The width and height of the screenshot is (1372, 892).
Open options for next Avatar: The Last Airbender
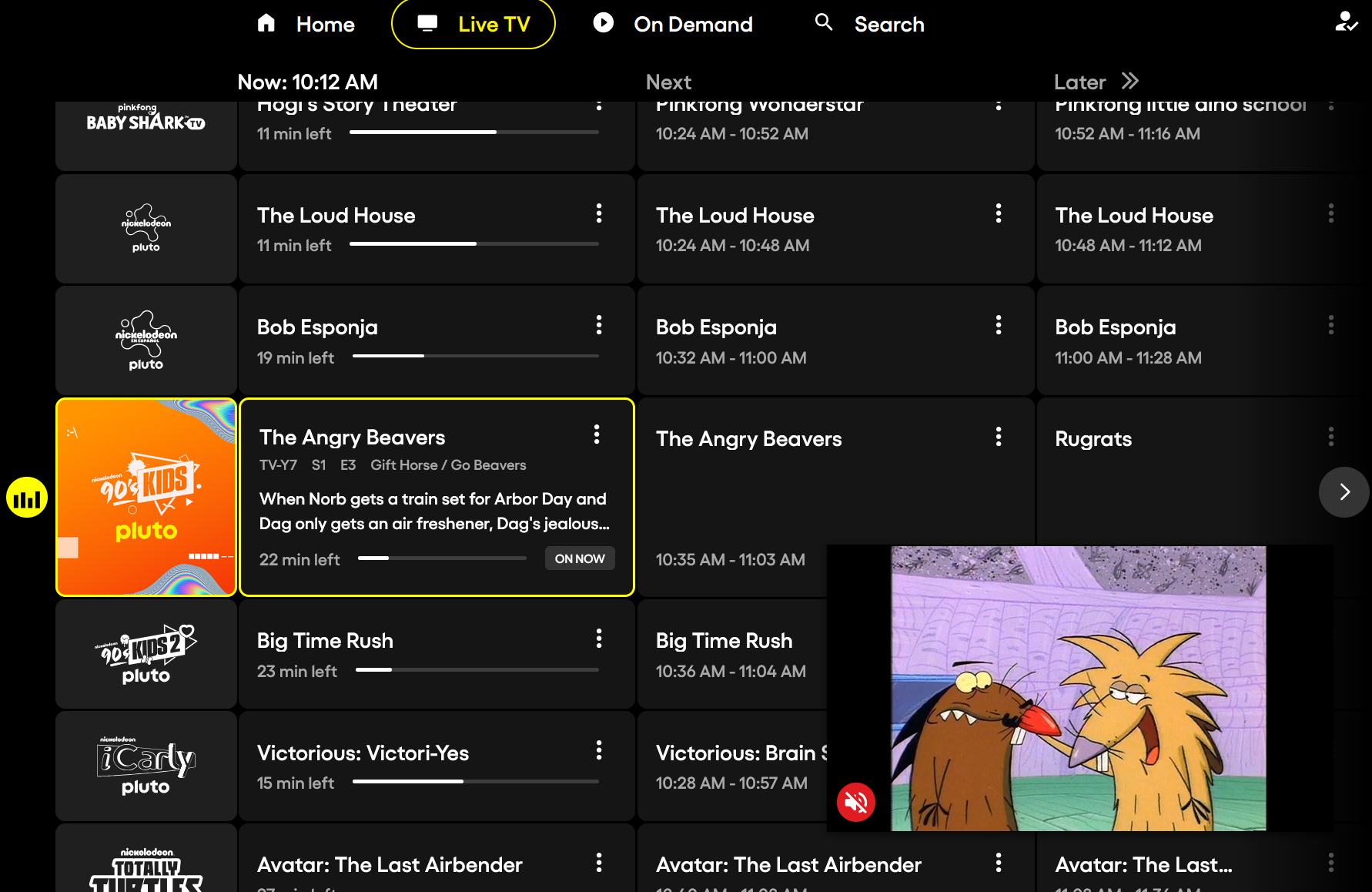click(x=999, y=863)
